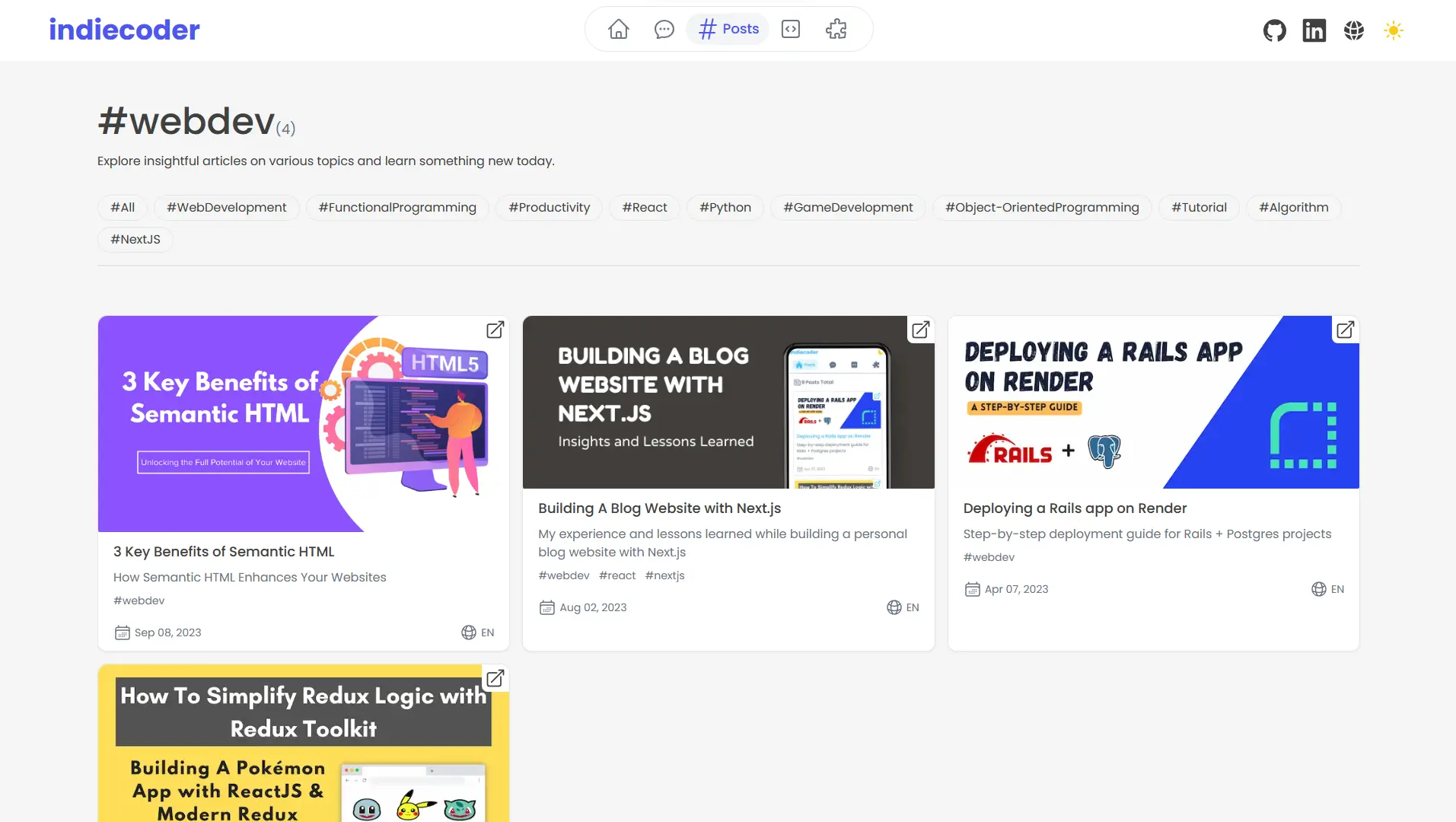Click calendar icon beside Apr 07, 2023
Image resolution: width=1456 pixels, height=822 pixels.
tap(972, 589)
